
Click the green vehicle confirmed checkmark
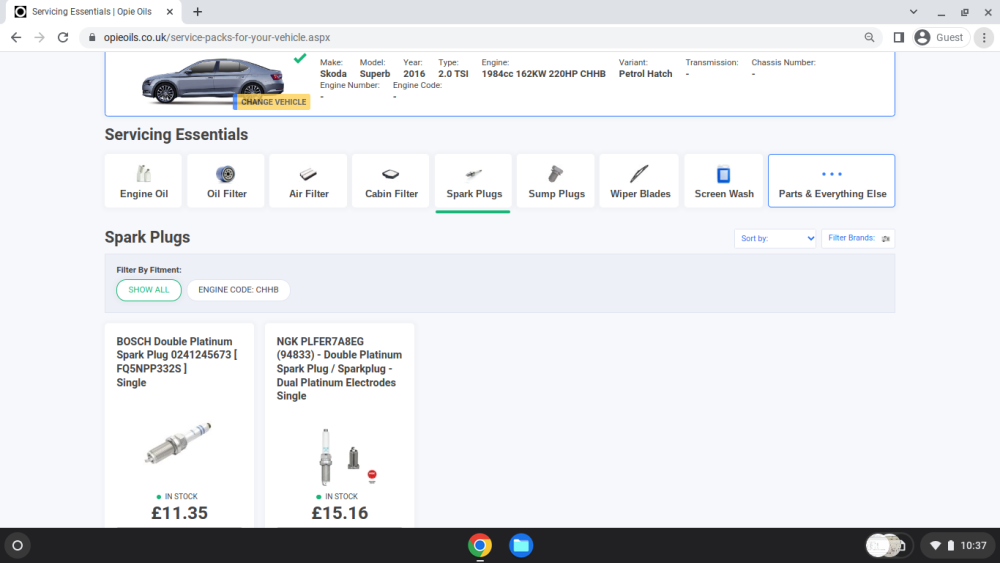pos(300,59)
